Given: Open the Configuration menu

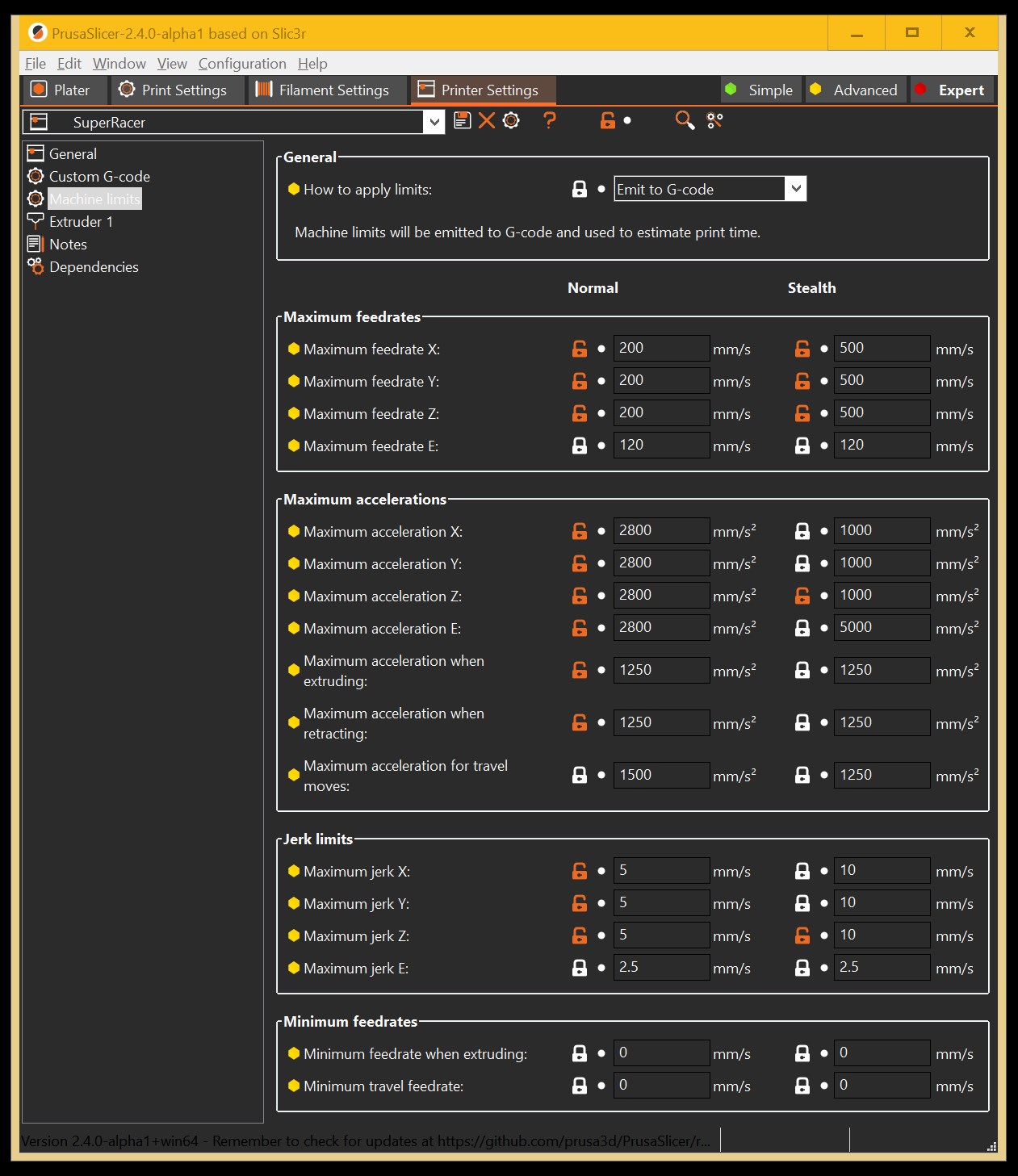Looking at the screenshot, I should click(242, 64).
